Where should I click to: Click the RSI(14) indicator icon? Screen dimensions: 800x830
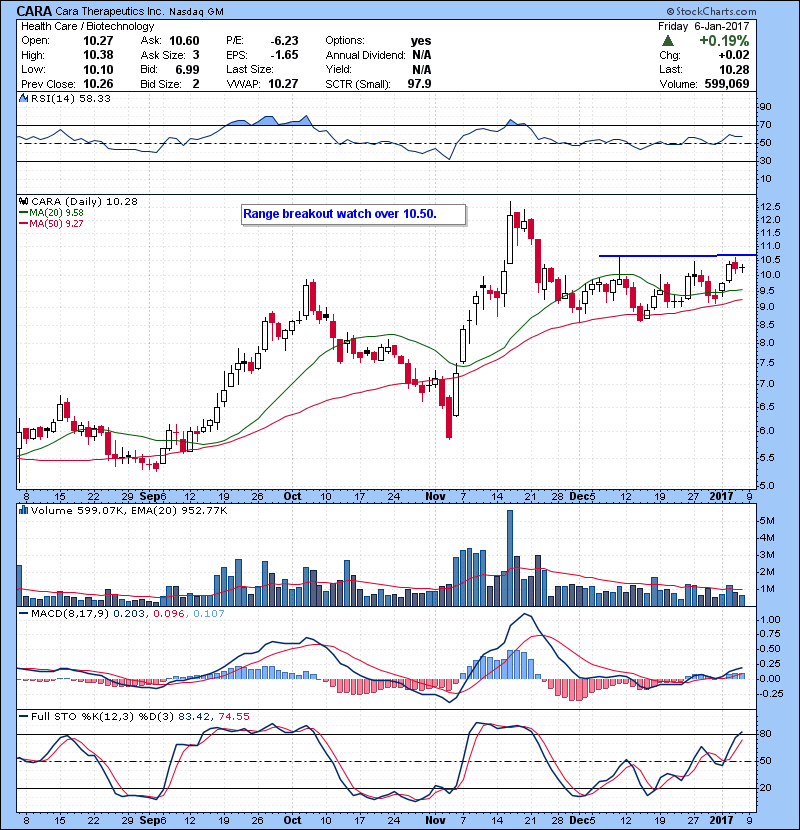pos(23,98)
